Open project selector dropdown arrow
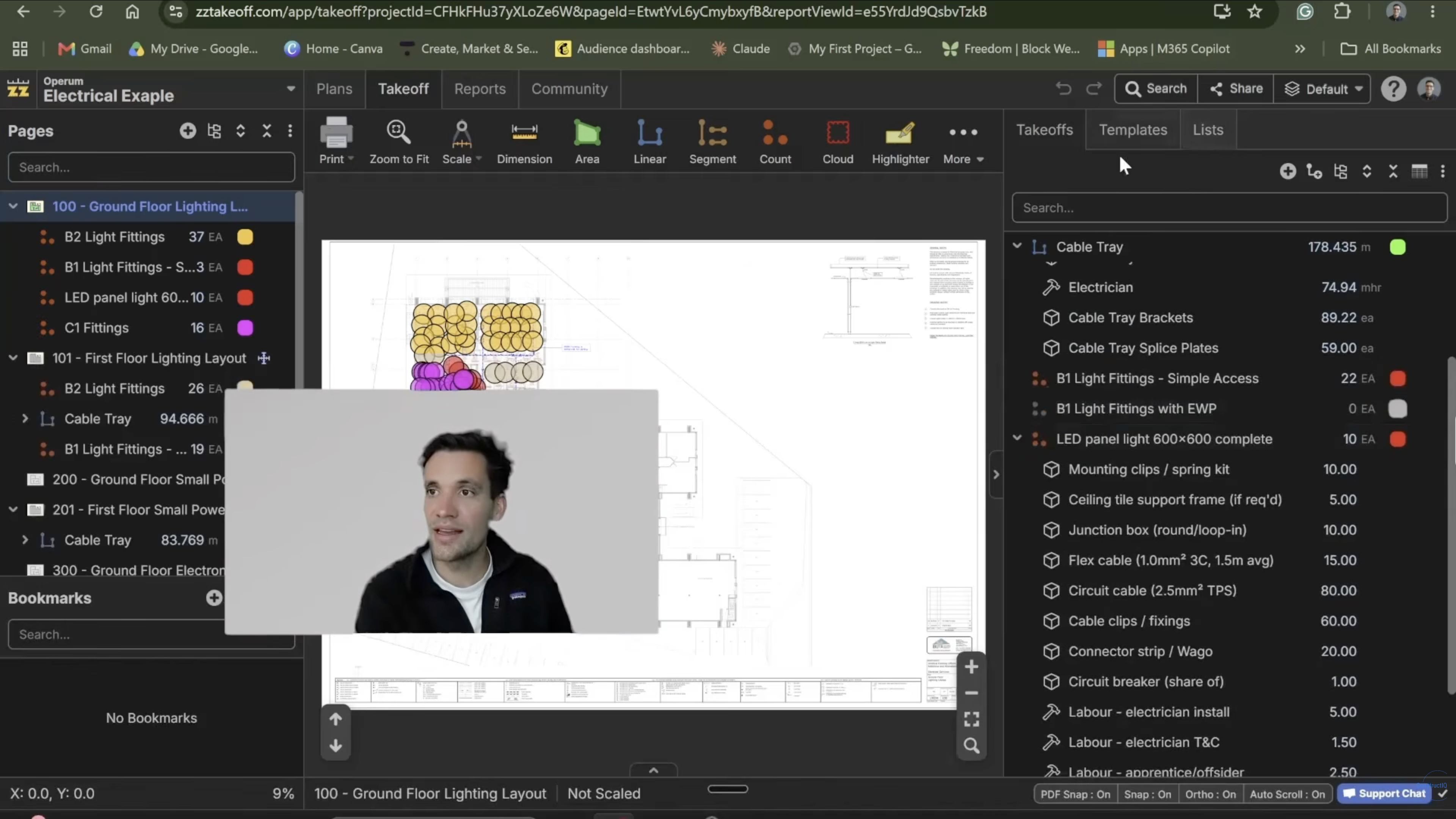 (x=290, y=89)
